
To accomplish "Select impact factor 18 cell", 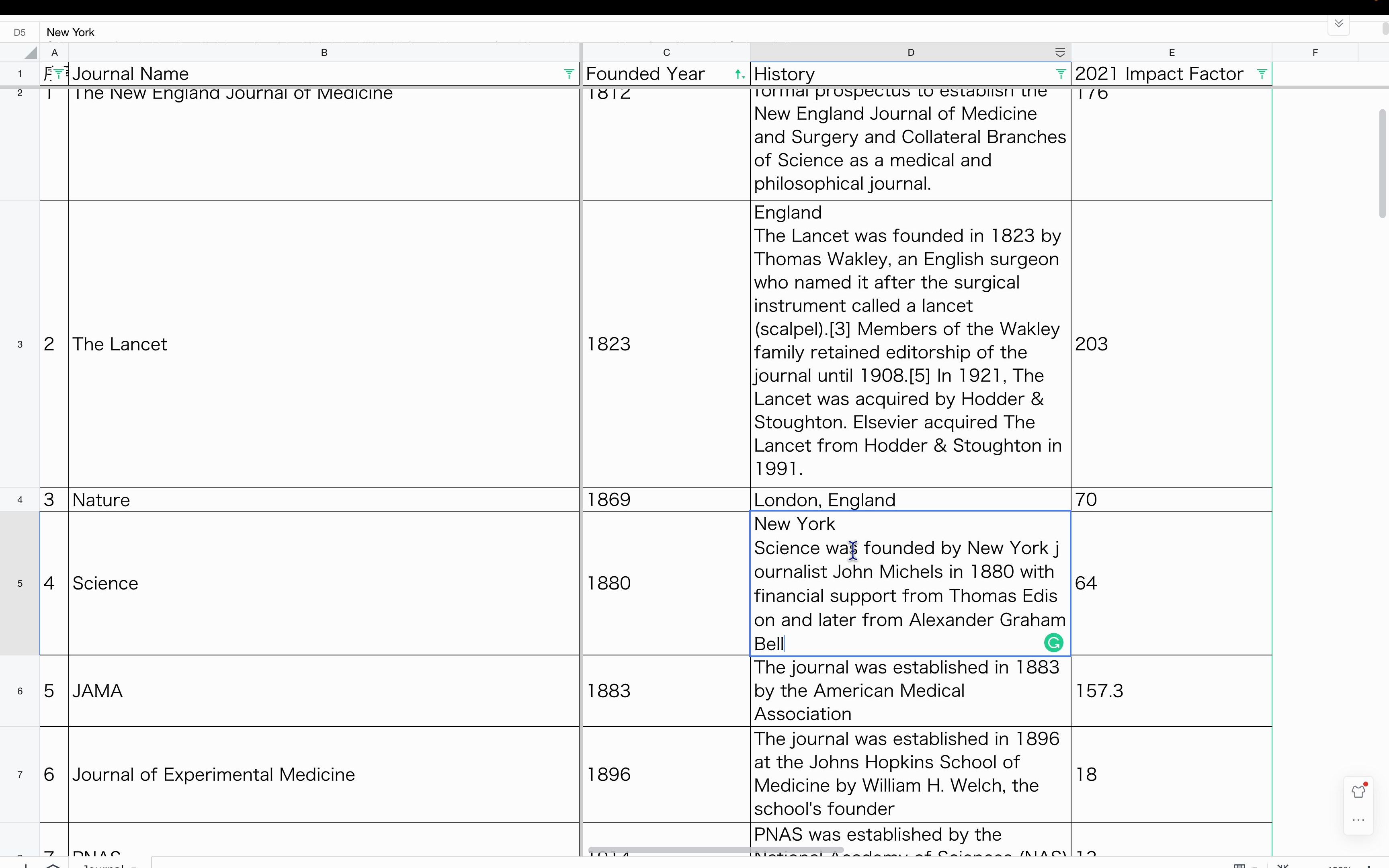I will pyautogui.click(x=1172, y=774).
